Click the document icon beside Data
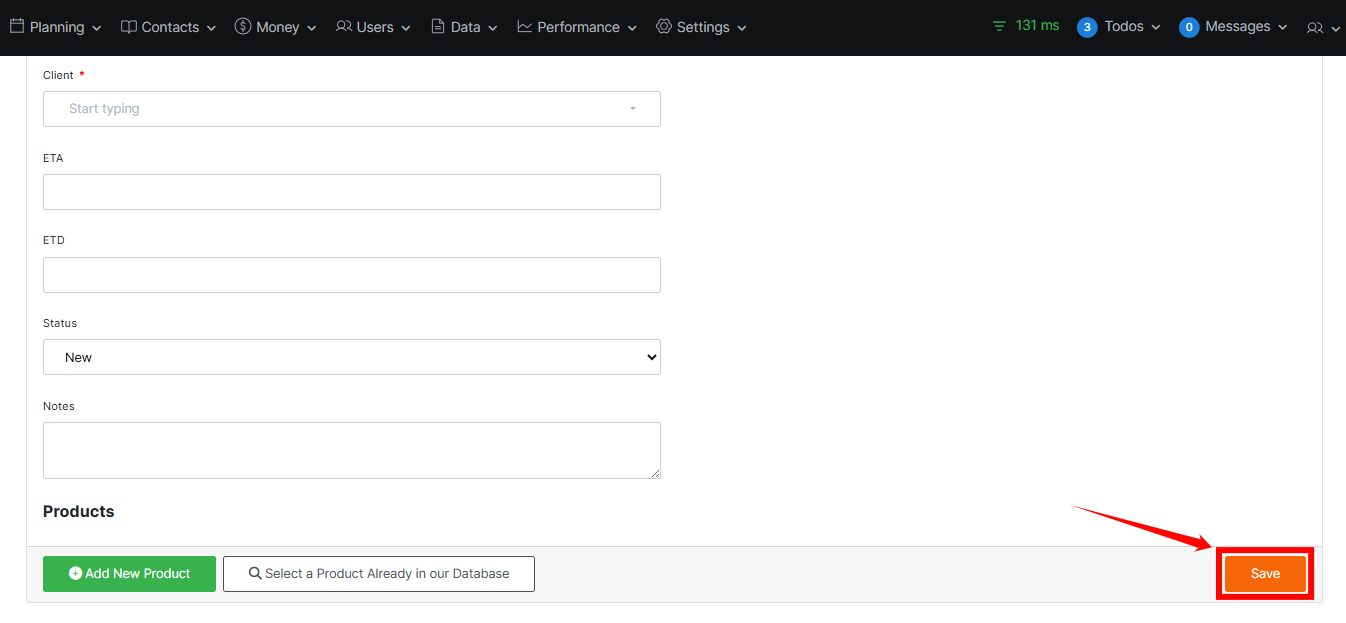The image size is (1346, 623). 438,27
